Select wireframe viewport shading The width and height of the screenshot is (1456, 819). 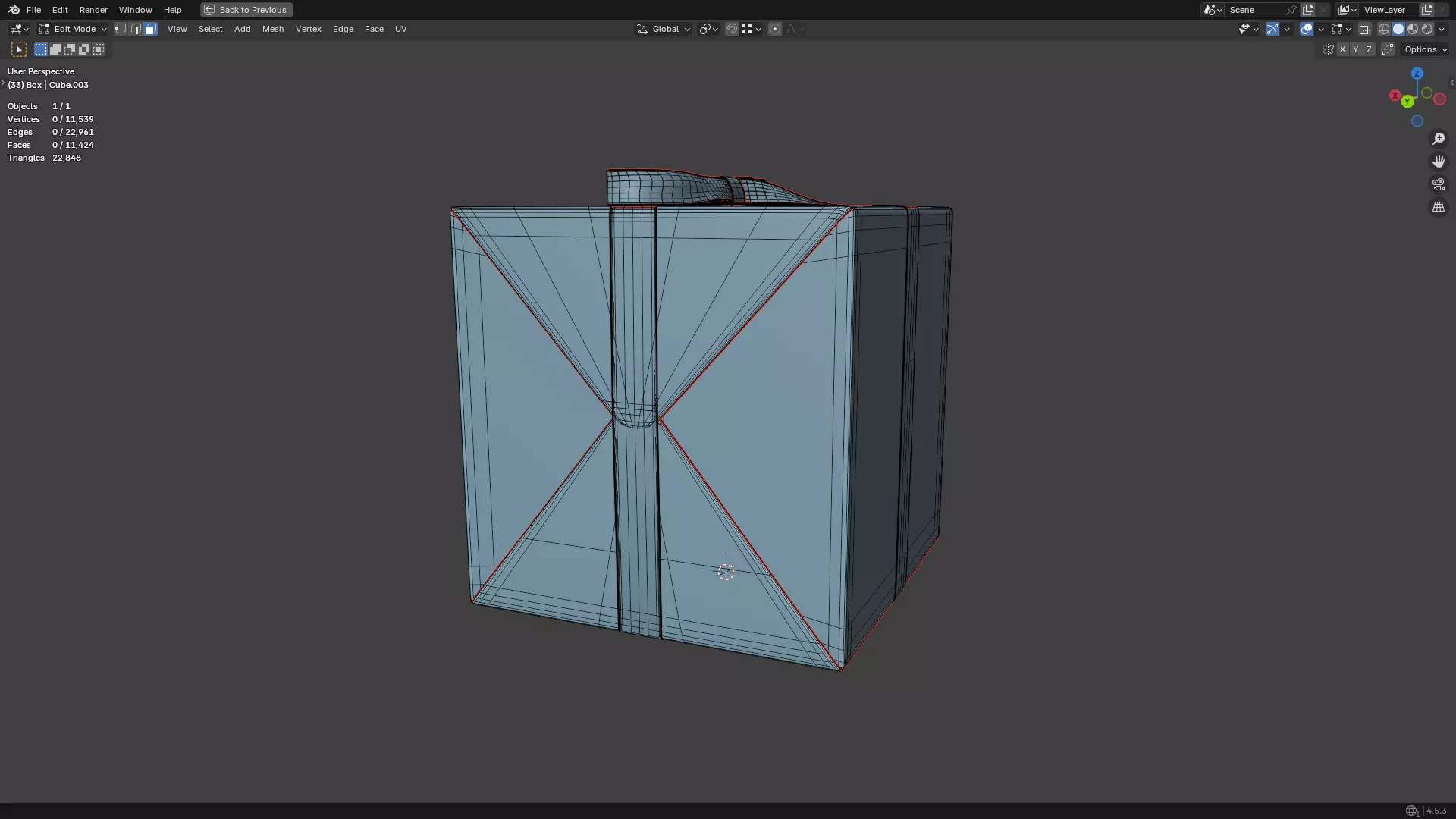(x=1384, y=29)
